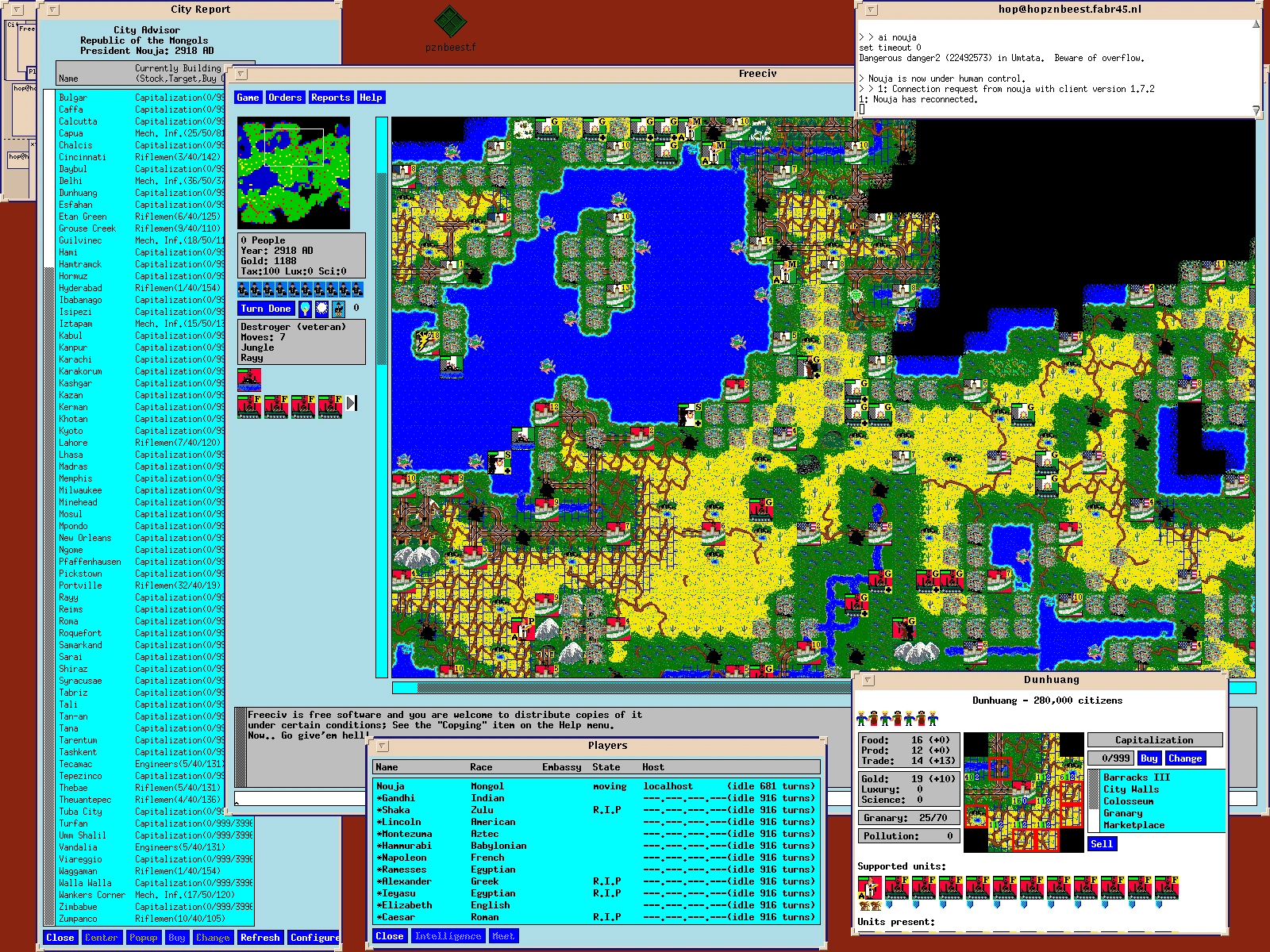Open the Game menu
The width and height of the screenshot is (1270, 952).
[x=248, y=98]
